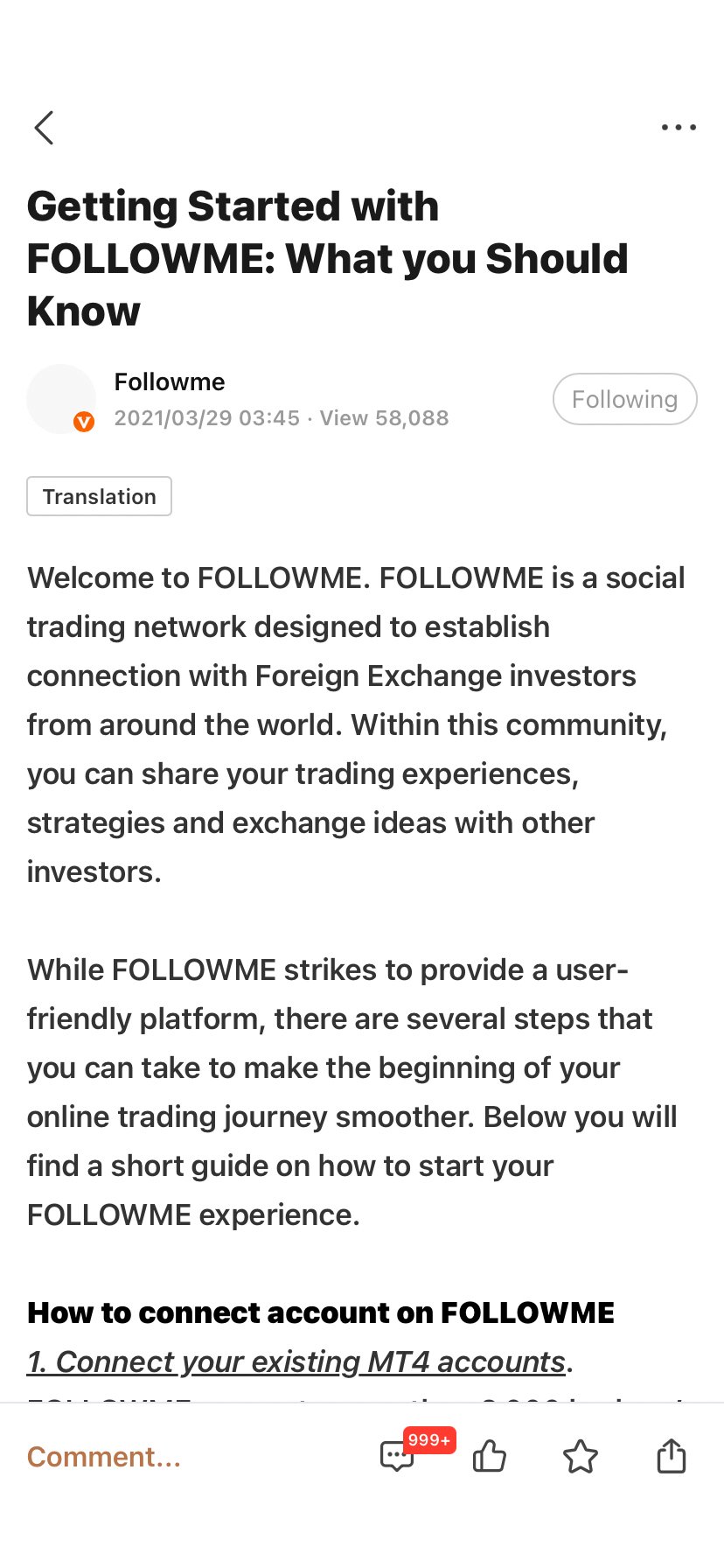
Task: Open the three-dot more options menu
Action: pyautogui.click(x=679, y=128)
